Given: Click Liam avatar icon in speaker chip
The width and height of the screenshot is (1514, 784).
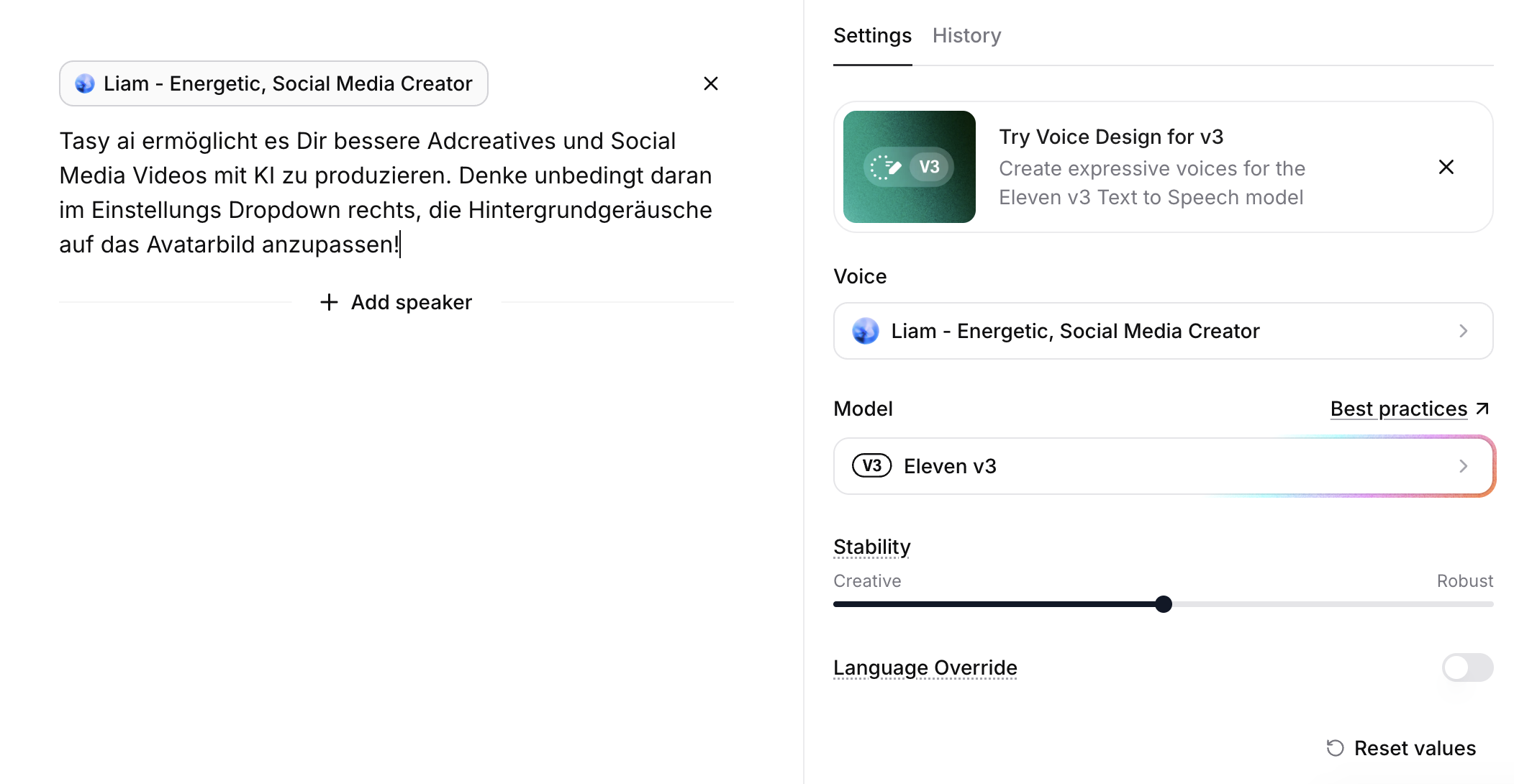Looking at the screenshot, I should [x=85, y=83].
